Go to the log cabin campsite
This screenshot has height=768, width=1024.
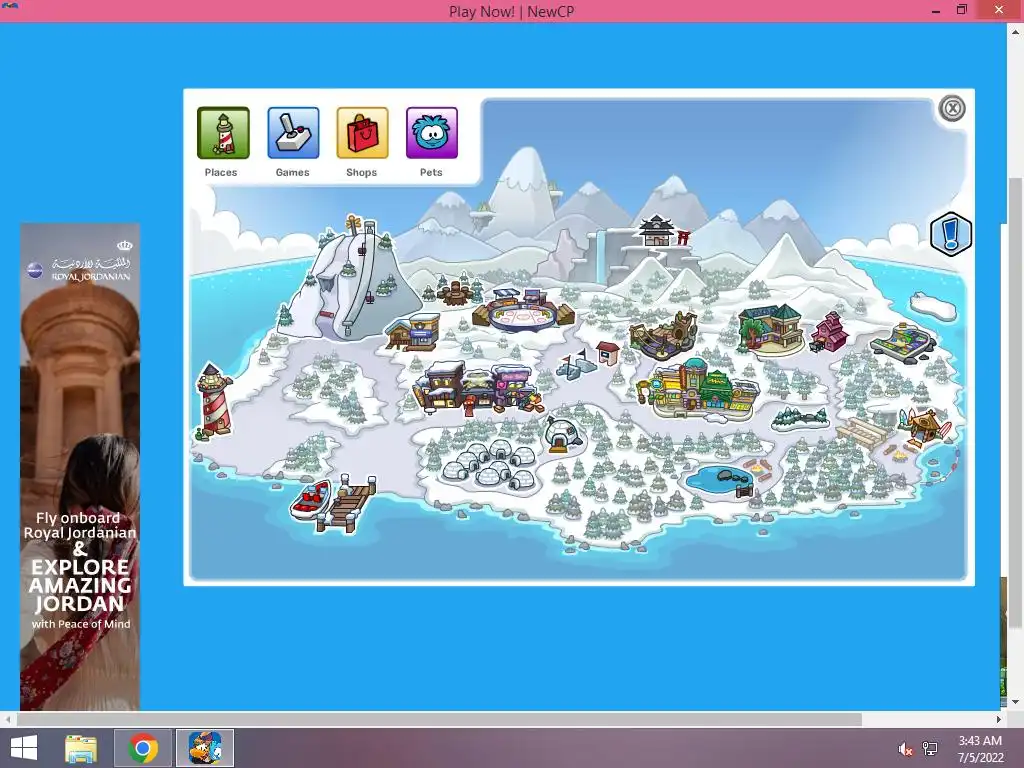point(456,292)
